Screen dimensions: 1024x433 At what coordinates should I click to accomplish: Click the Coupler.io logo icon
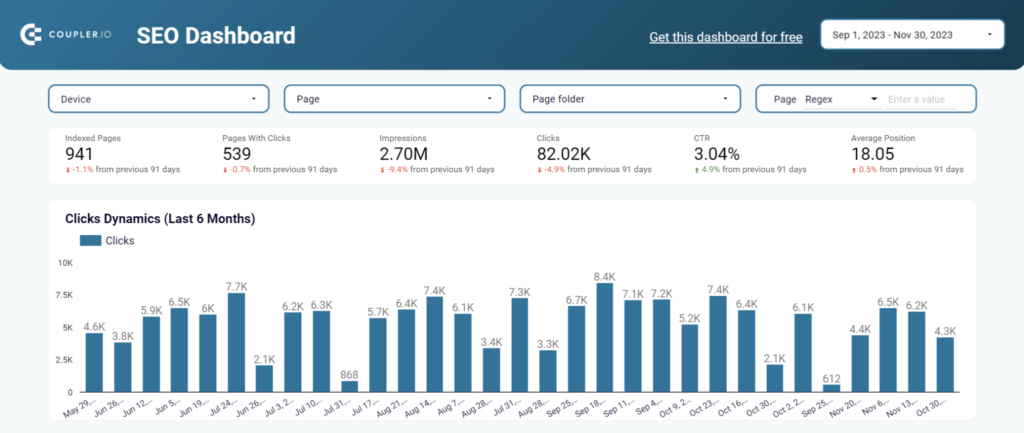(x=31, y=36)
